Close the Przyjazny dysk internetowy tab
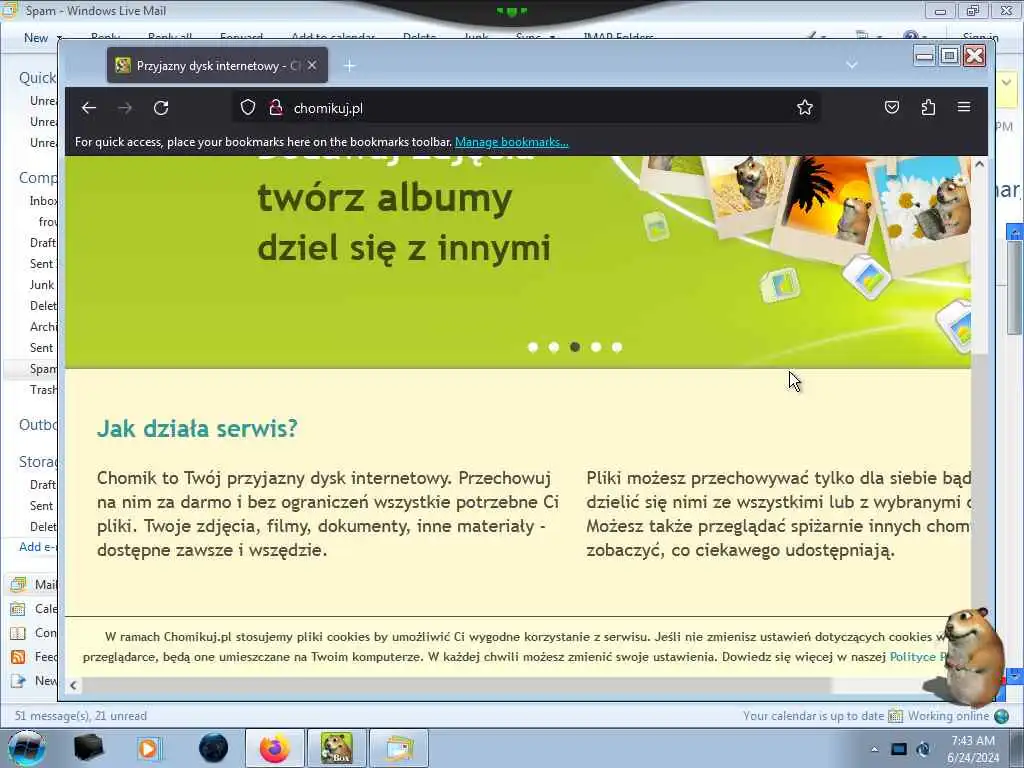The width and height of the screenshot is (1024, 768). click(312, 65)
